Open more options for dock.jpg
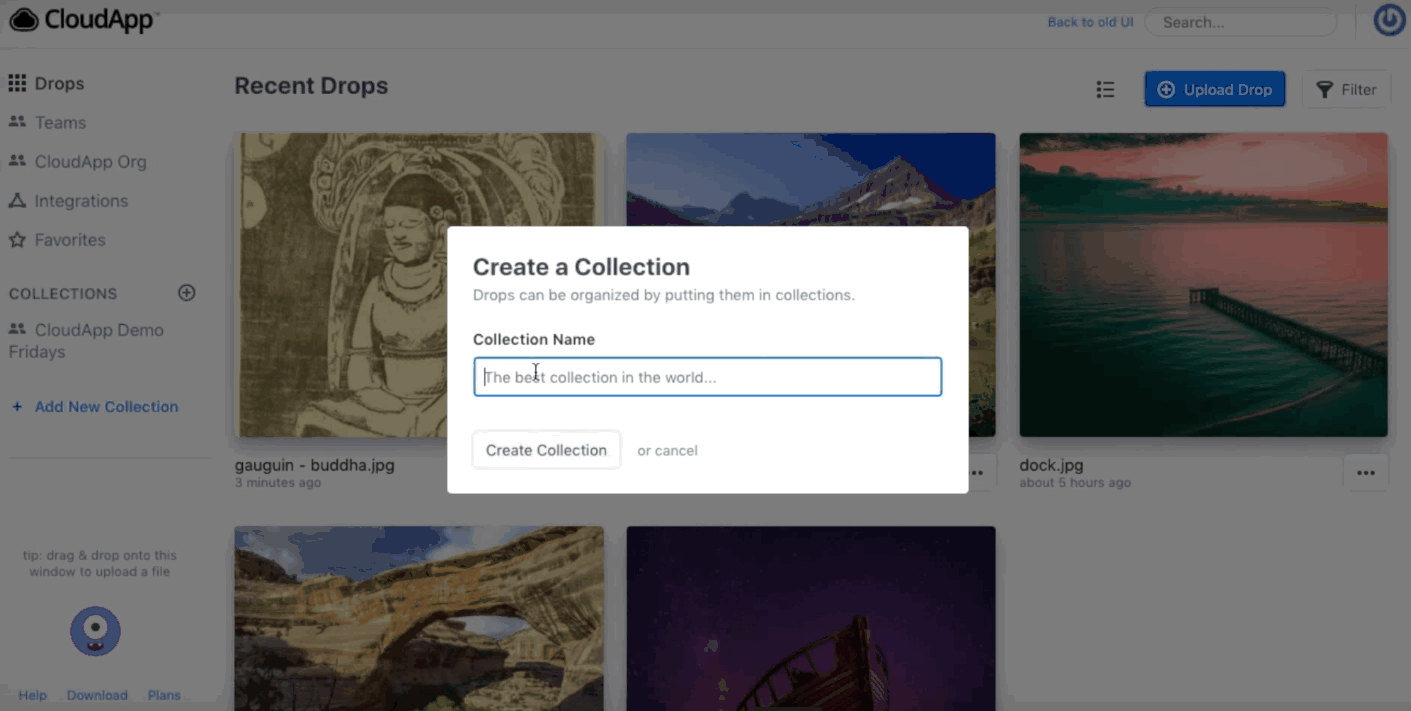 click(1366, 473)
